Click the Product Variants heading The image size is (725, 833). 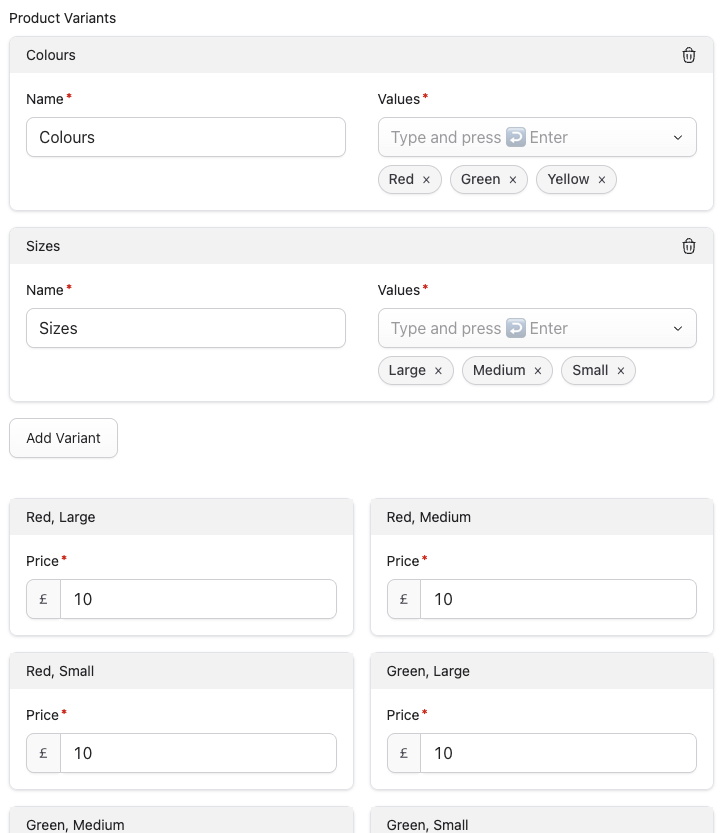click(x=63, y=18)
